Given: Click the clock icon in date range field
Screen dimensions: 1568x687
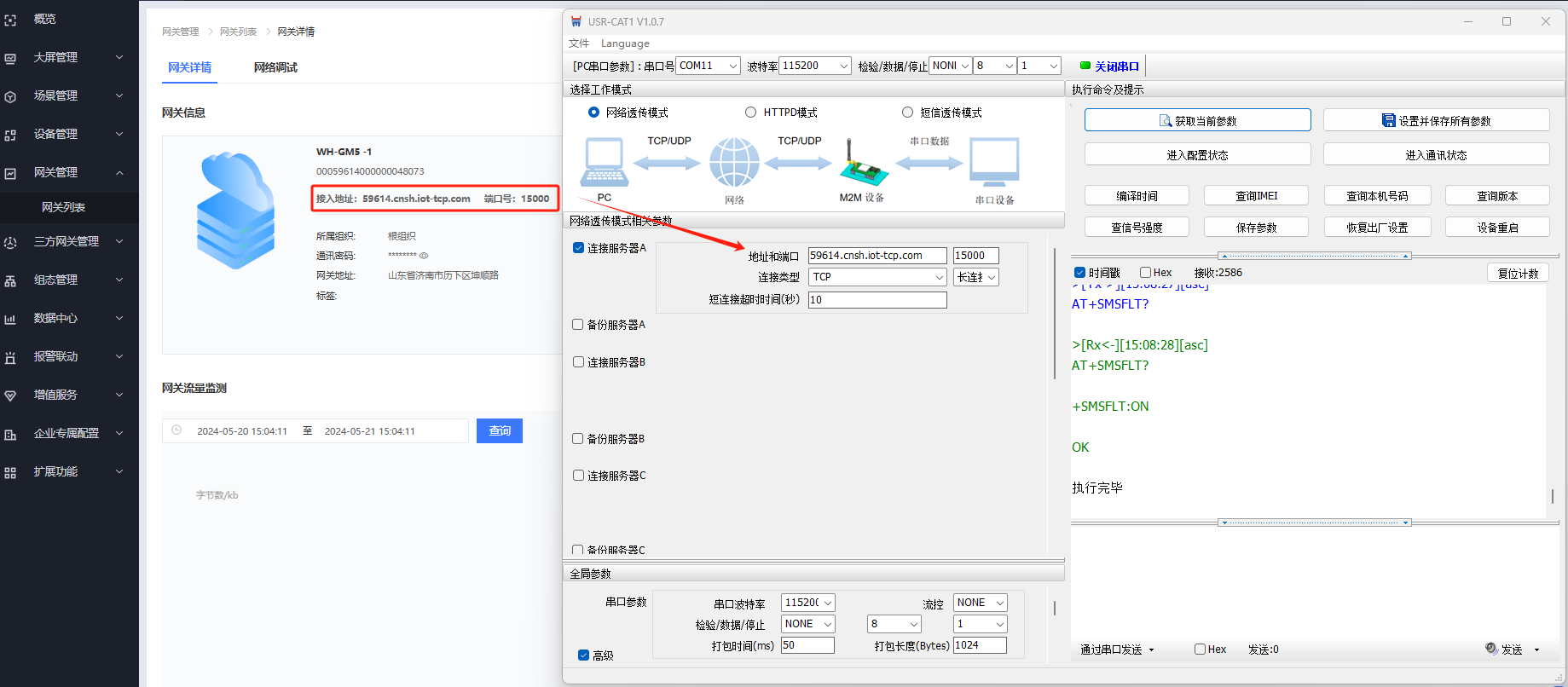Looking at the screenshot, I should tap(176, 430).
